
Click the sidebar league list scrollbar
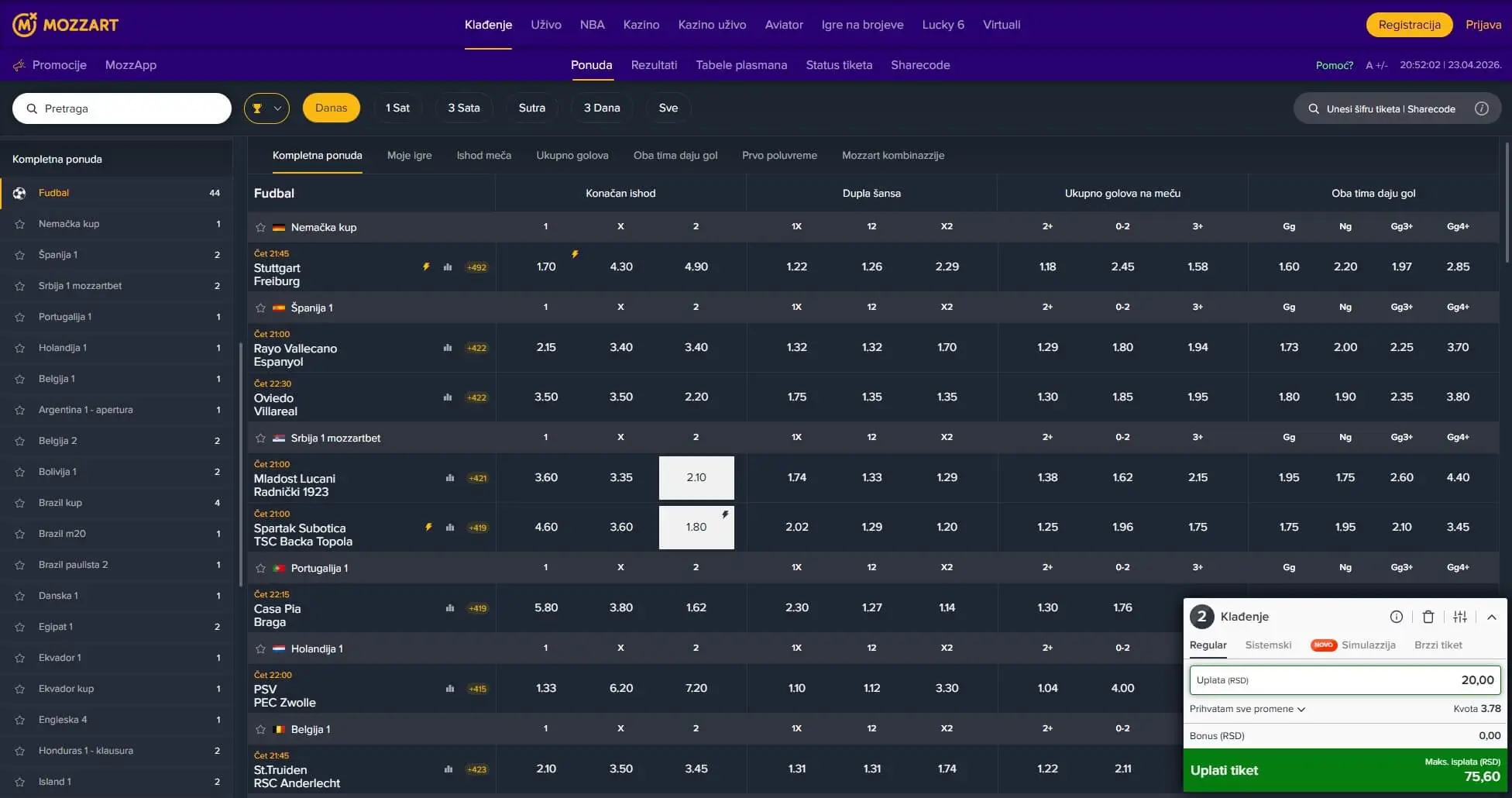240,463
